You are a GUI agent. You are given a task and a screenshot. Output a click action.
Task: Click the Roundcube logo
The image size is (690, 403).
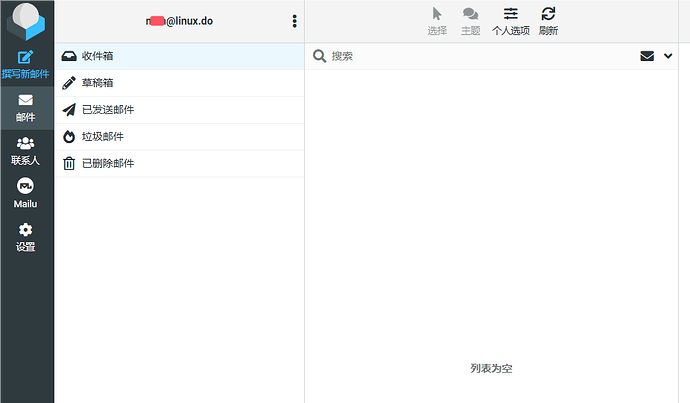click(26, 21)
